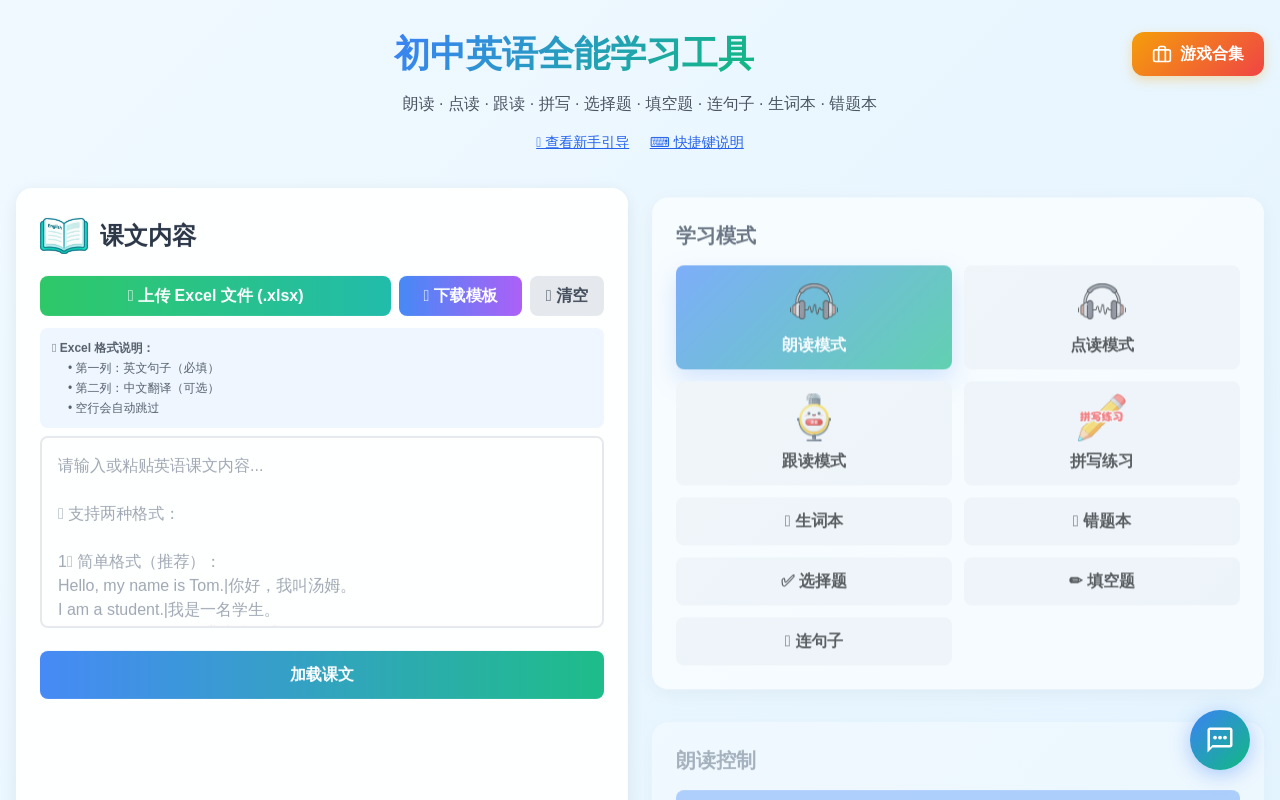Click the control bar under 朗读控制
The height and width of the screenshot is (800, 1280).
956,793
